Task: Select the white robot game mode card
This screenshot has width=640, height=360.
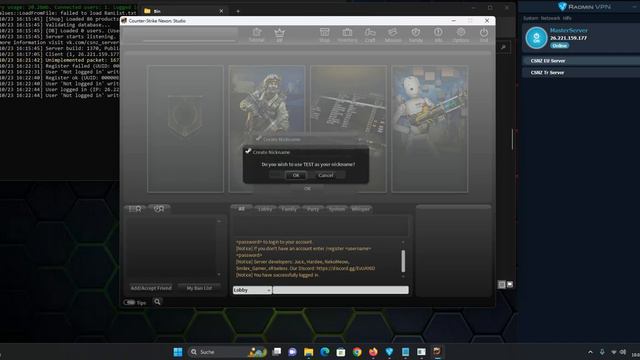Action: click(x=430, y=129)
